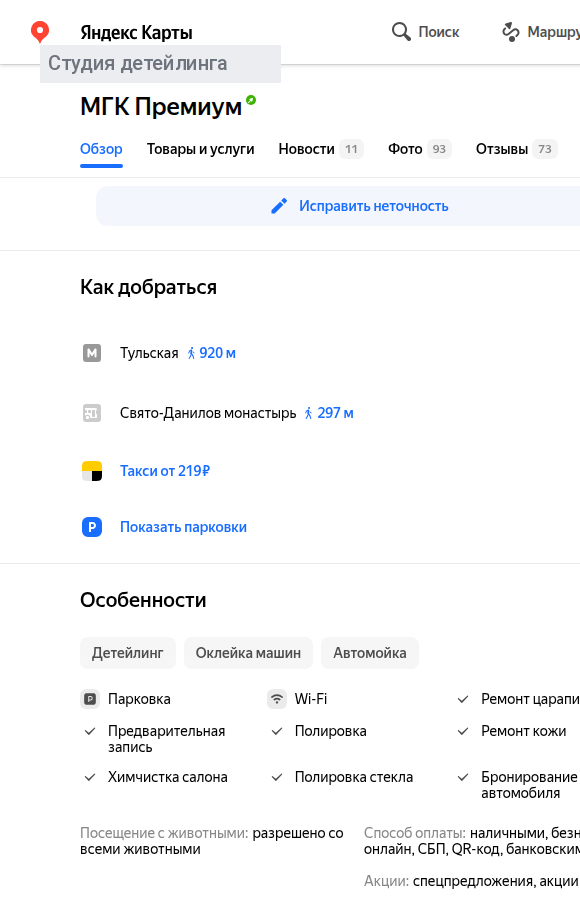Click the Показать парковки link
Image resolution: width=580 pixels, height=900 pixels.
point(183,527)
